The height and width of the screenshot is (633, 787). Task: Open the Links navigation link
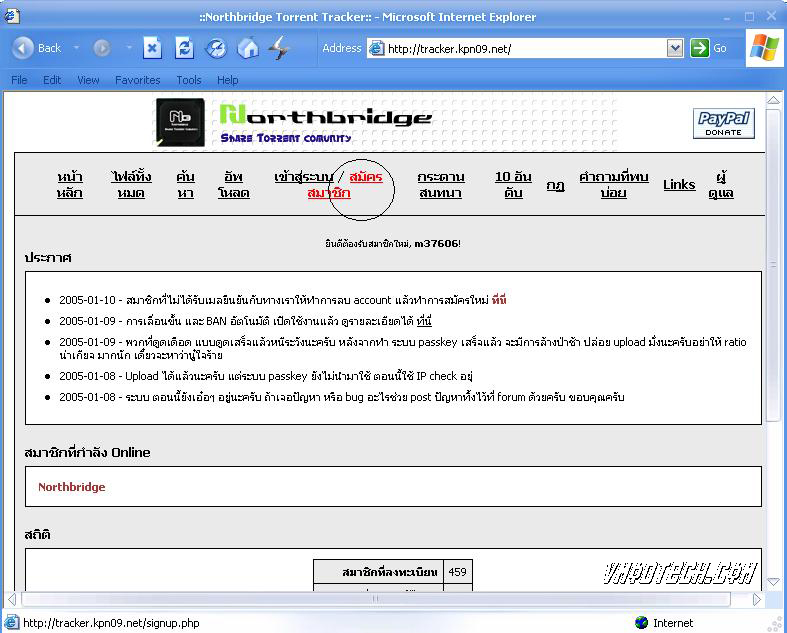(679, 185)
